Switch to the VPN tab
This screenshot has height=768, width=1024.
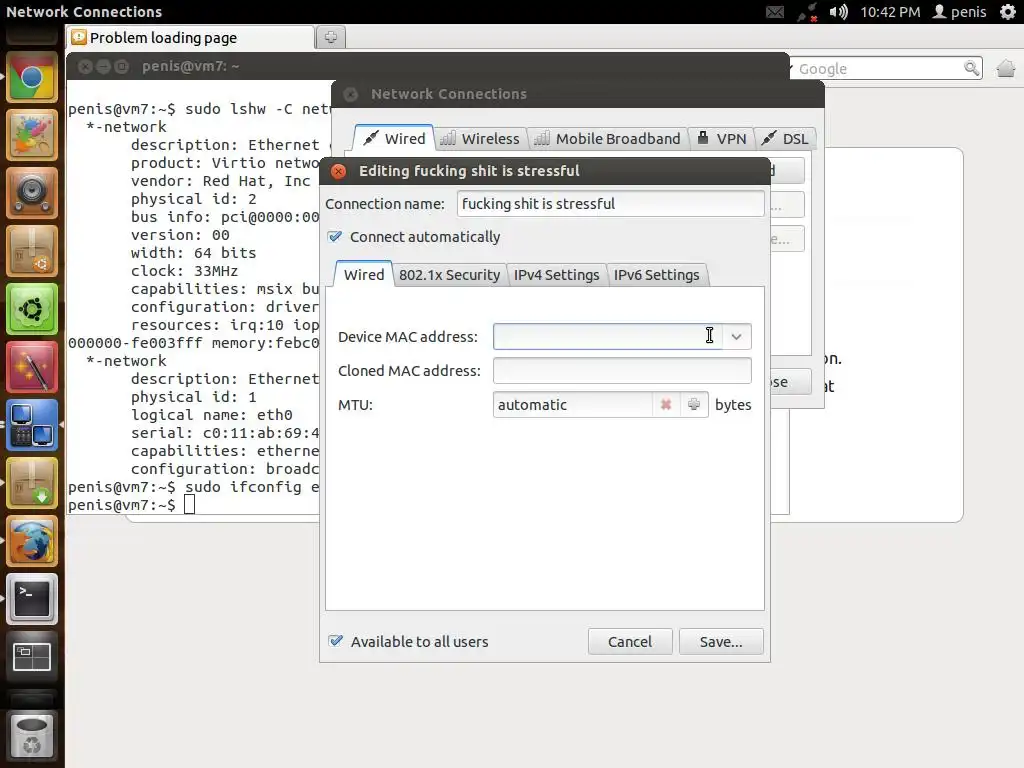pyautogui.click(x=721, y=138)
